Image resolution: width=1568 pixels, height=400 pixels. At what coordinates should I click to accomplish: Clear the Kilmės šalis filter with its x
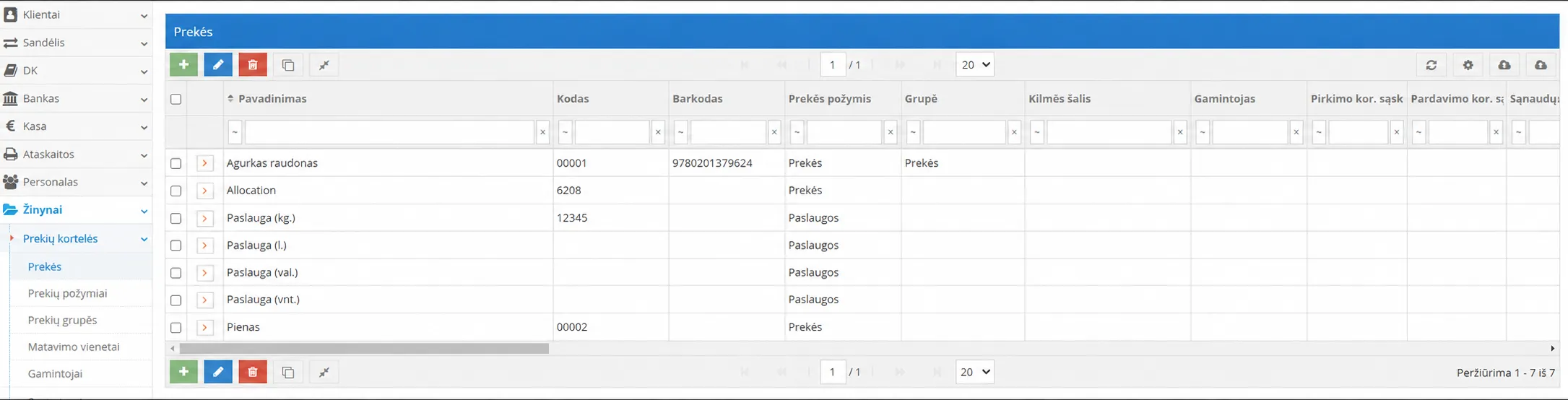click(1180, 132)
